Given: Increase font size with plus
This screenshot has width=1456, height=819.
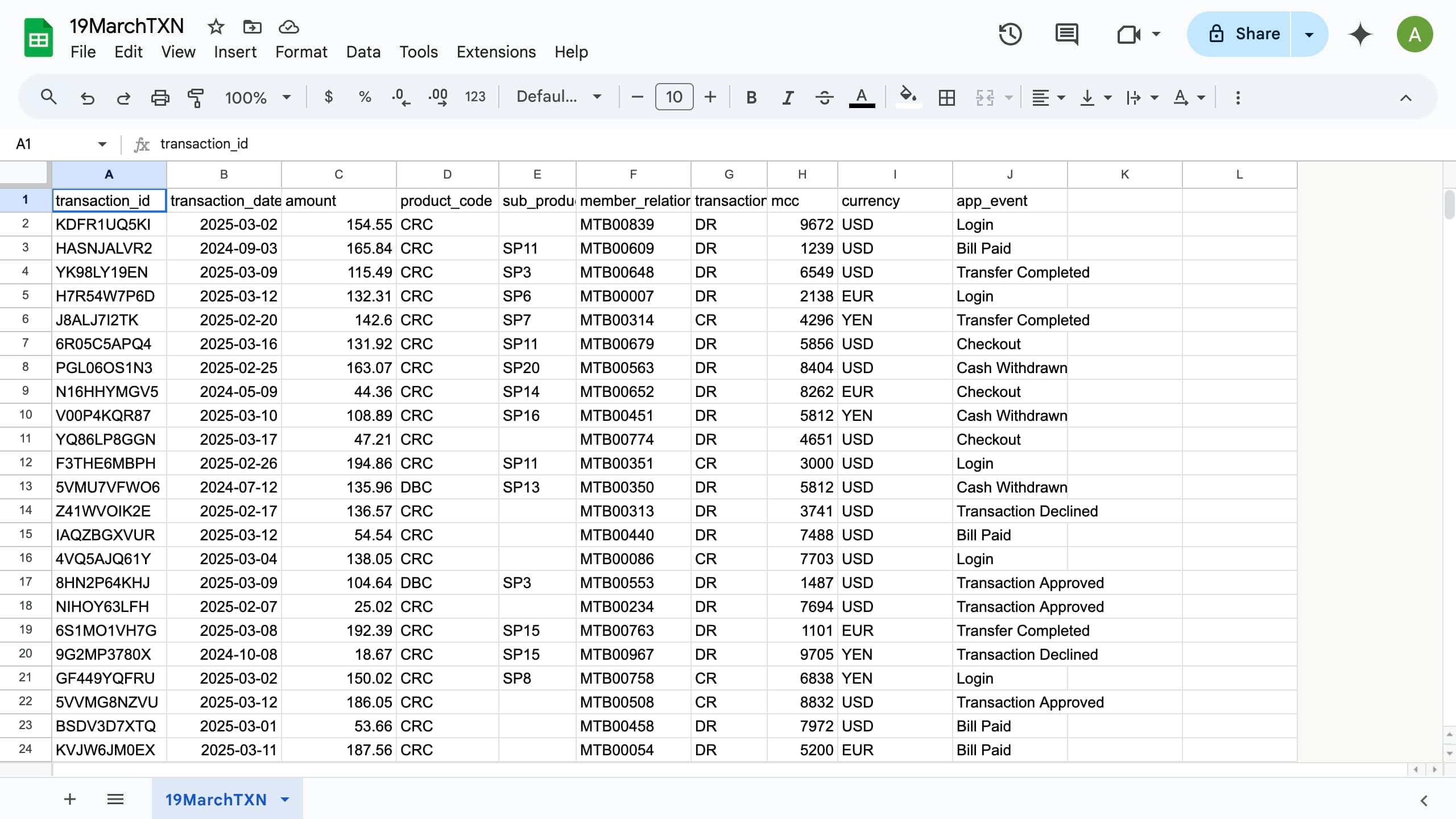Looking at the screenshot, I should click(x=710, y=97).
